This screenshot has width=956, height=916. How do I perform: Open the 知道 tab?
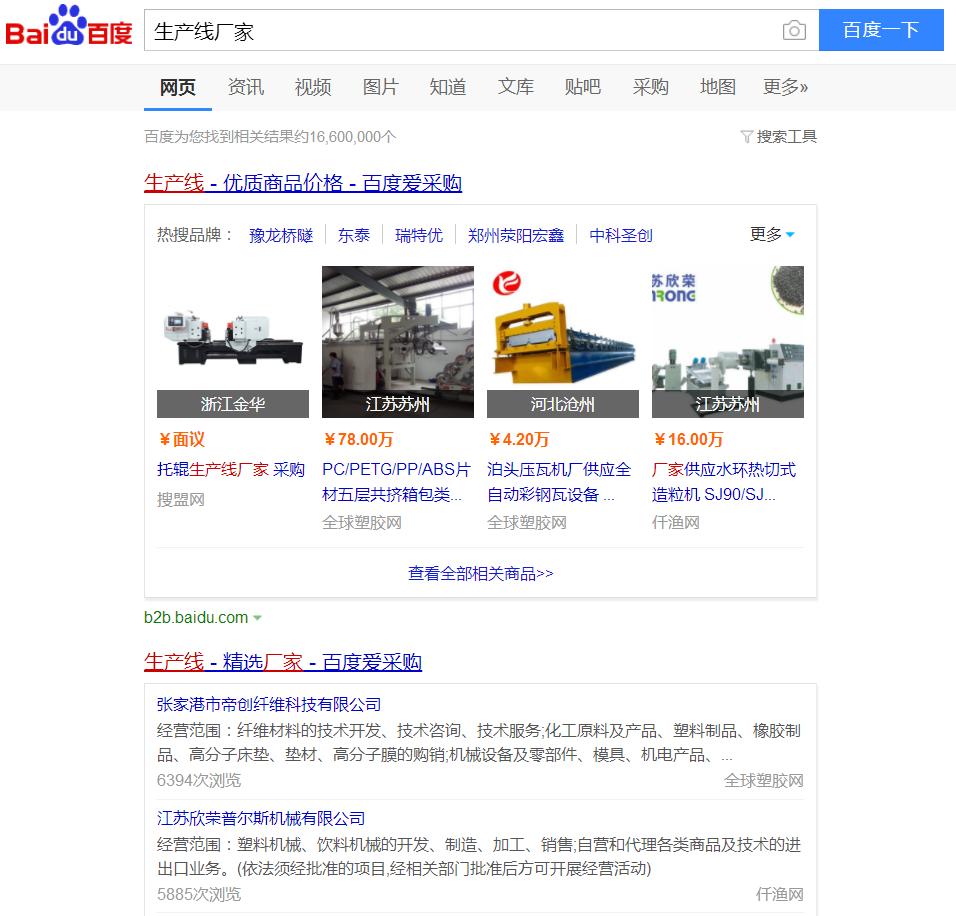click(448, 87)
